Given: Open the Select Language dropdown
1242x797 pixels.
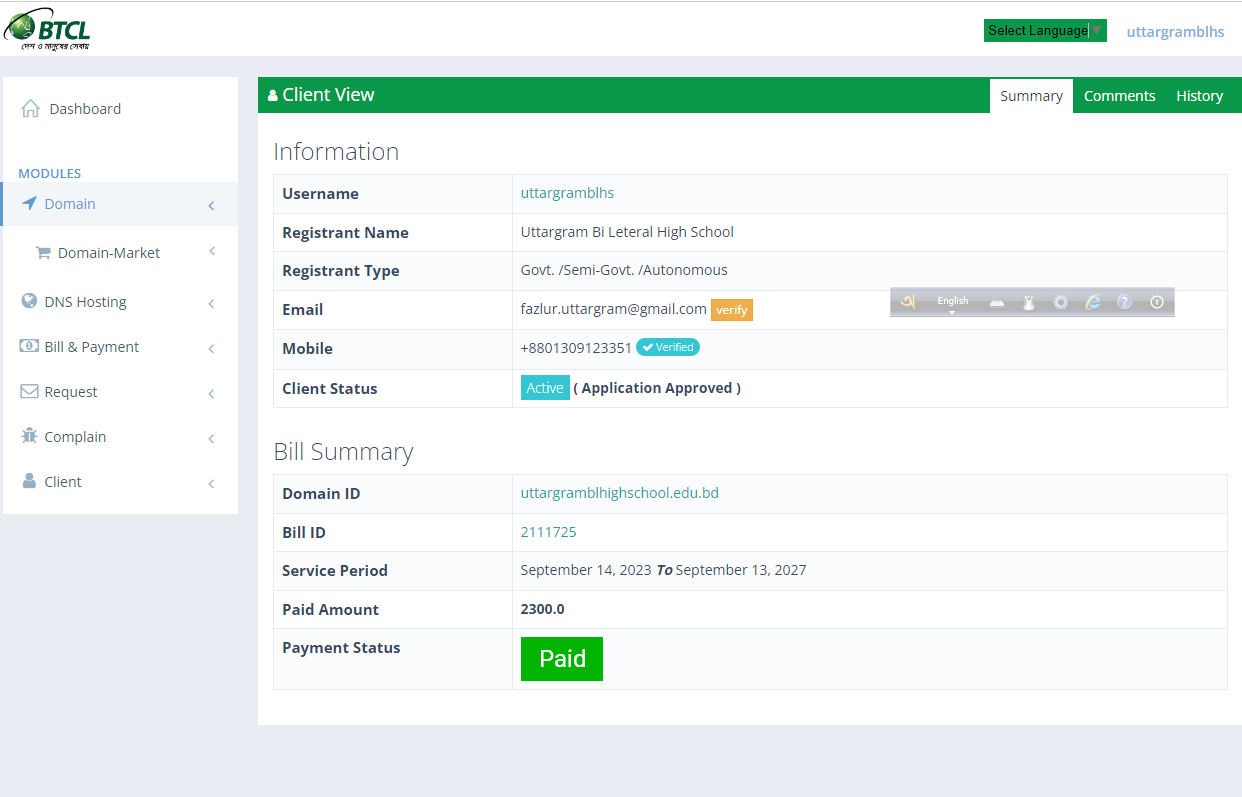Looking at the screenshot, I should click(1043, 30).
